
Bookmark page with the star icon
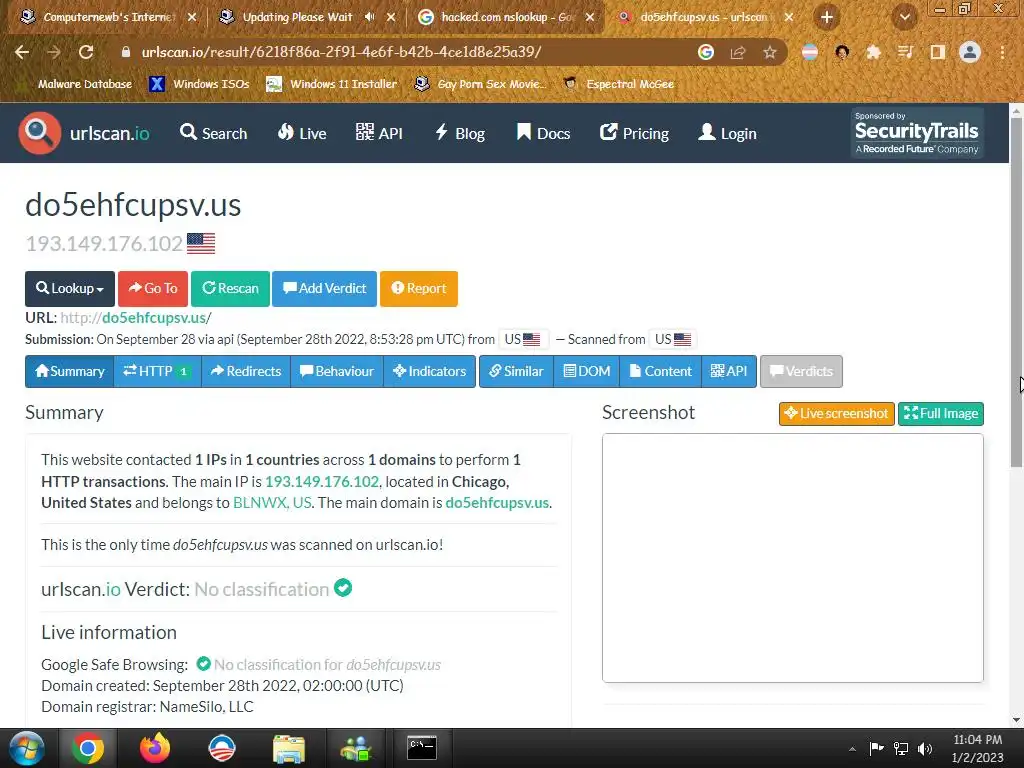[770, 52]
